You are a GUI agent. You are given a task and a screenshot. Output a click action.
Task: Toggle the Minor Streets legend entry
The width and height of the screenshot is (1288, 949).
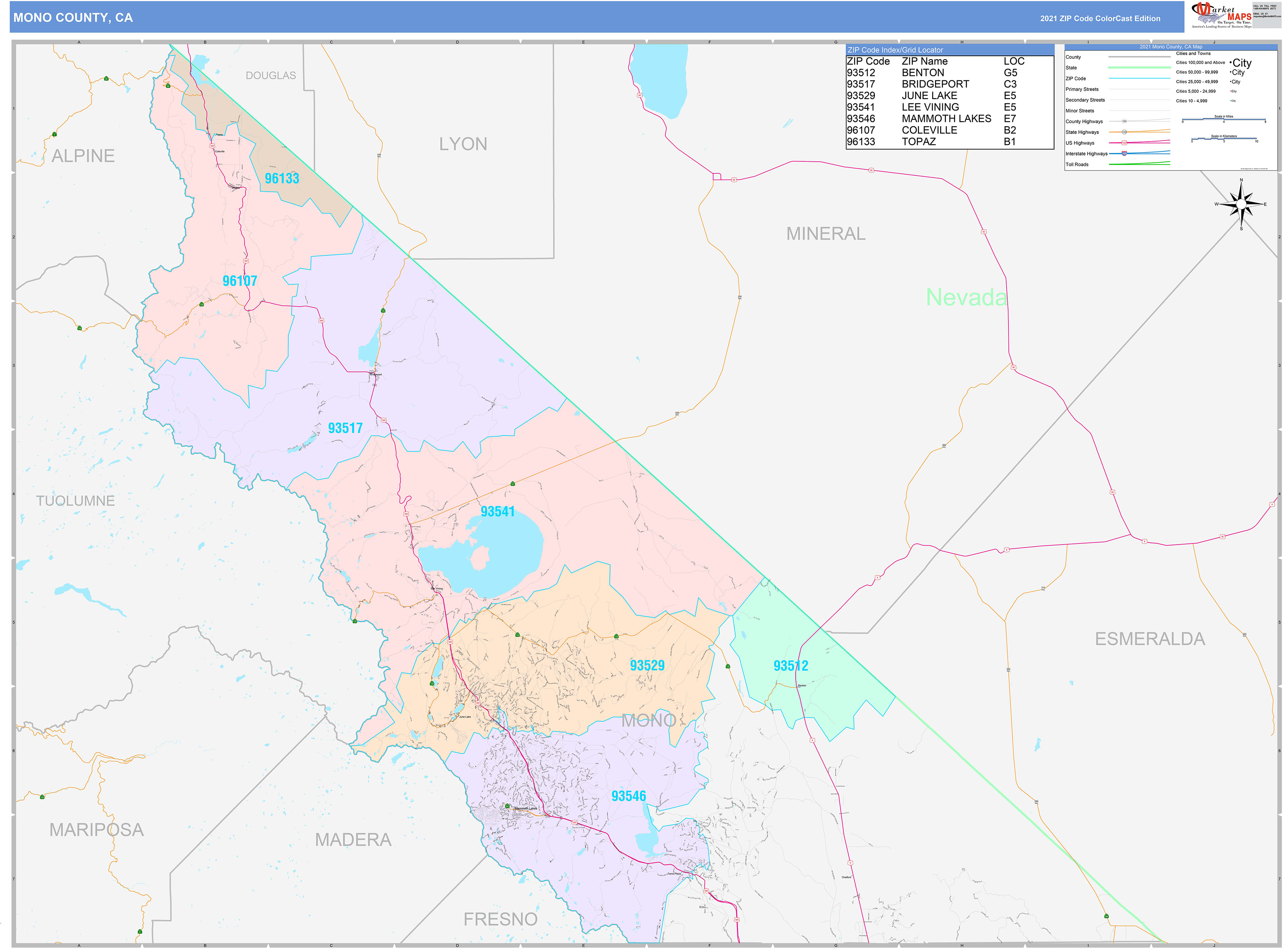click(x=1081, y=111)
